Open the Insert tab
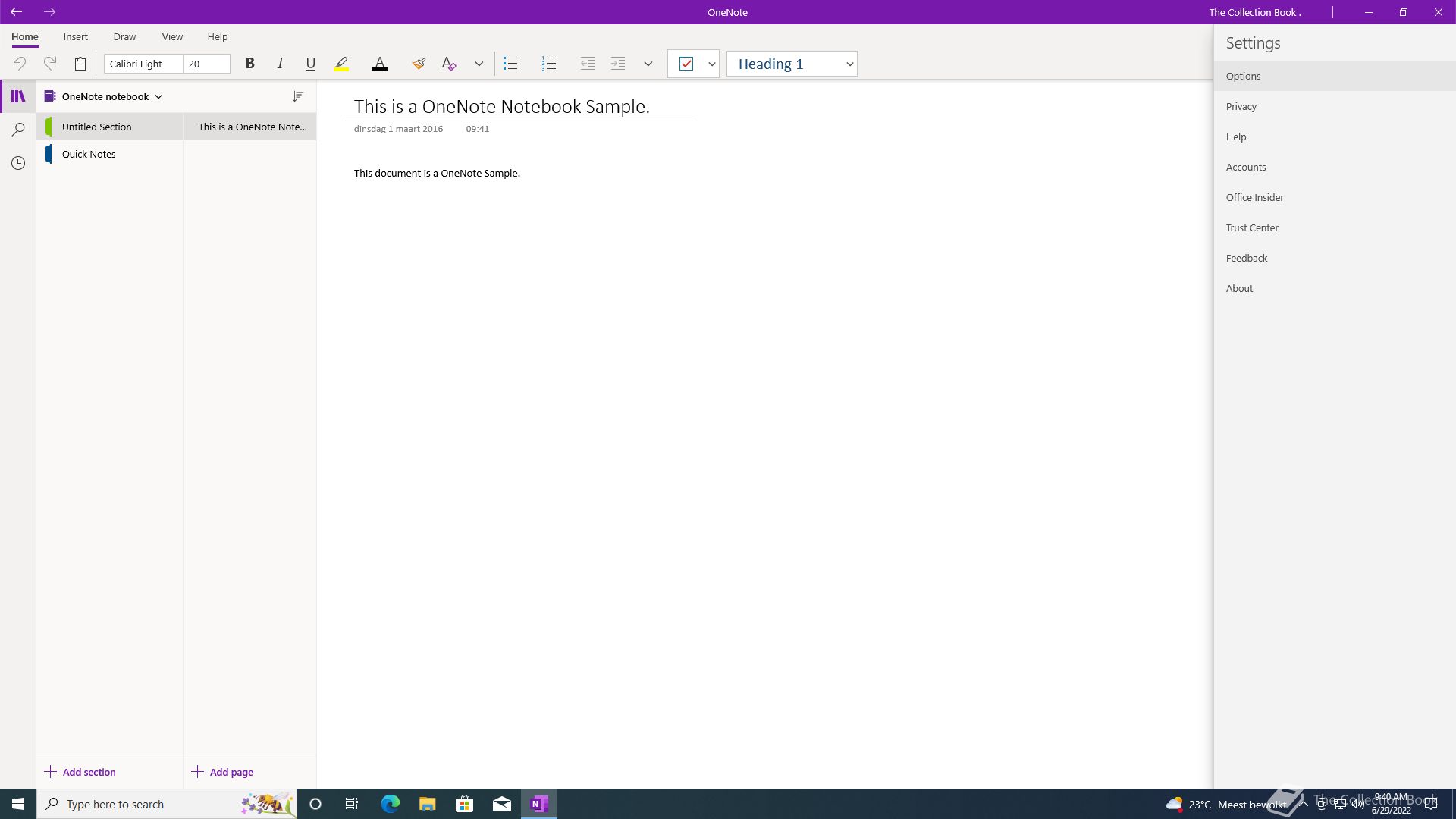Image resolution: width=1456 pixels, height=819 pixels. click(x=76, y=36)
